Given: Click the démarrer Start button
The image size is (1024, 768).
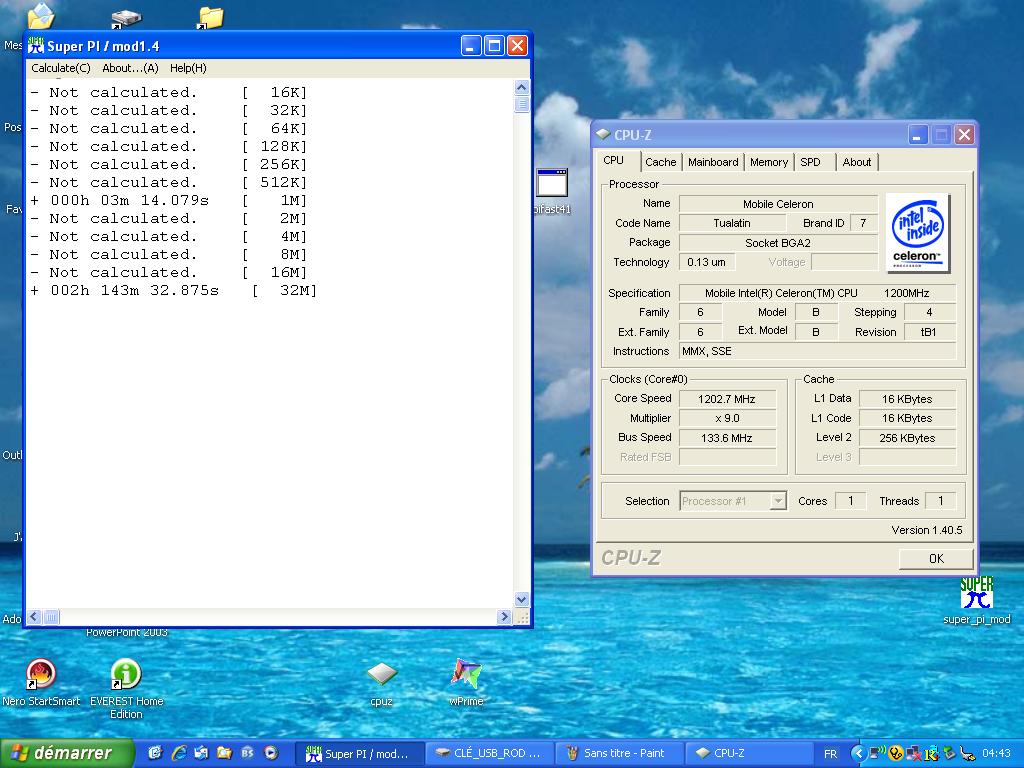Looking at the screenshot, I should click(67, 753).
